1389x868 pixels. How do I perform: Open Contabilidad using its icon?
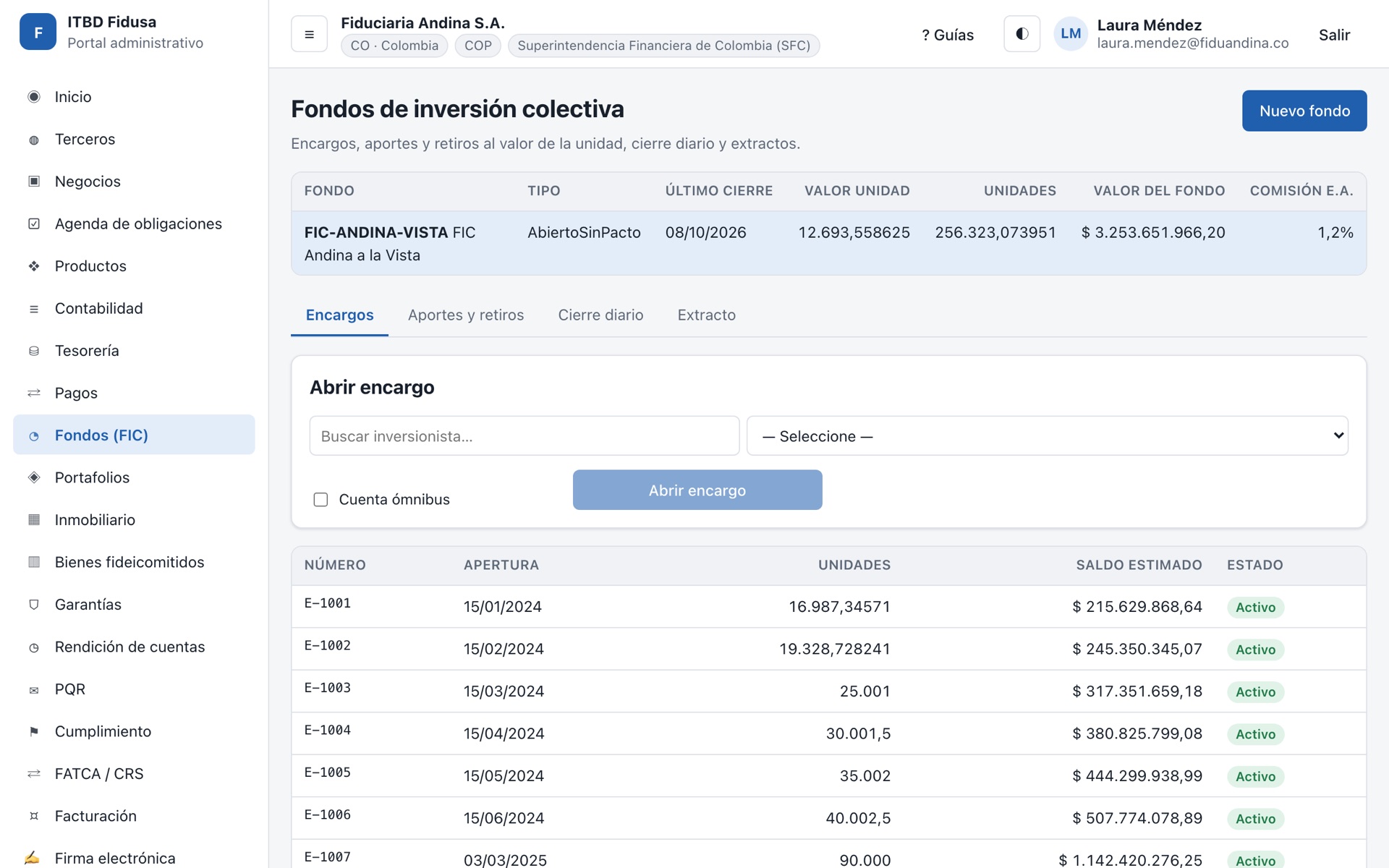34,309
